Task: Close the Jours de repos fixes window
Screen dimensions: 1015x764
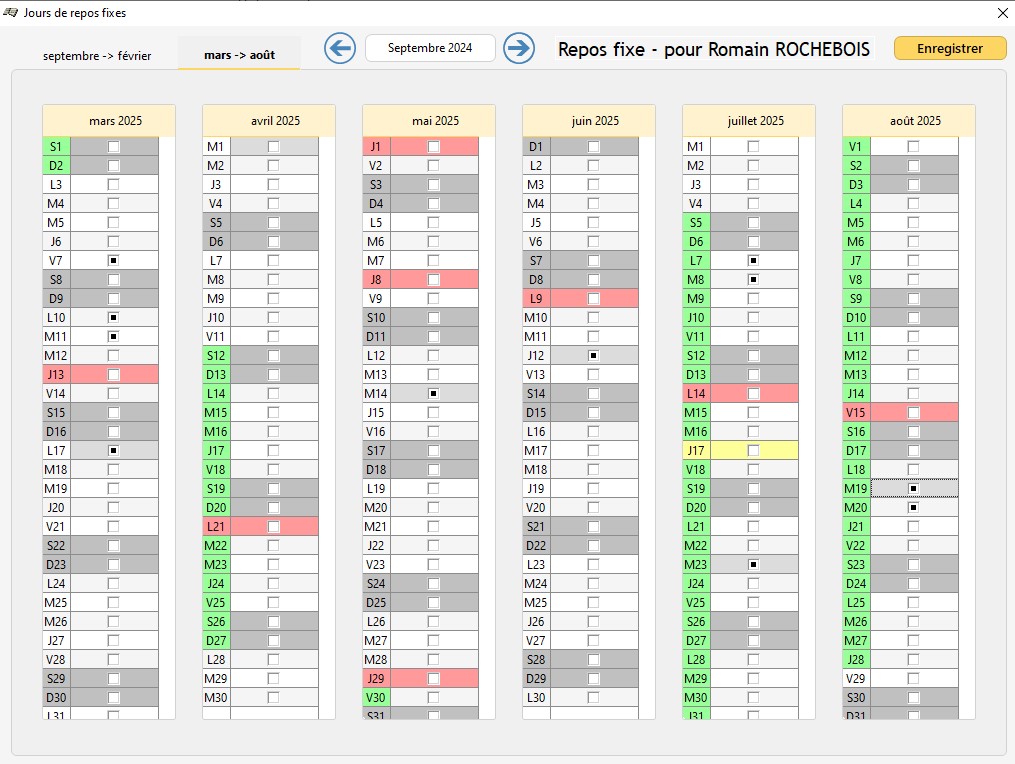Action: (x=1002, y=13)
